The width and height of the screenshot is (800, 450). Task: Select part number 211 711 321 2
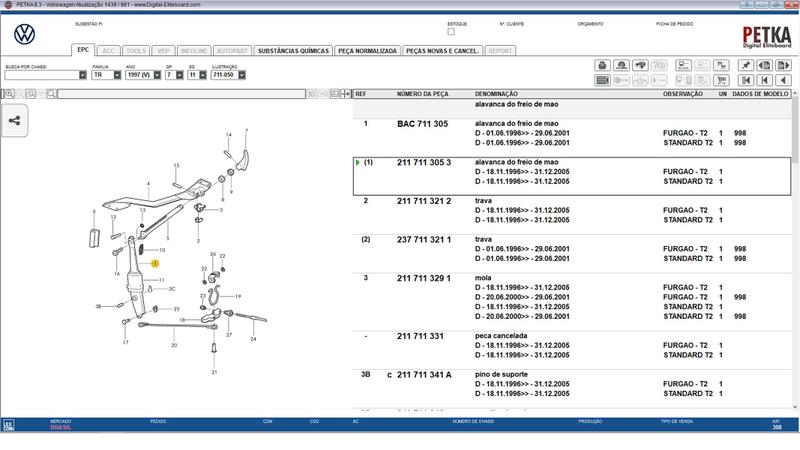pos(424,201)
